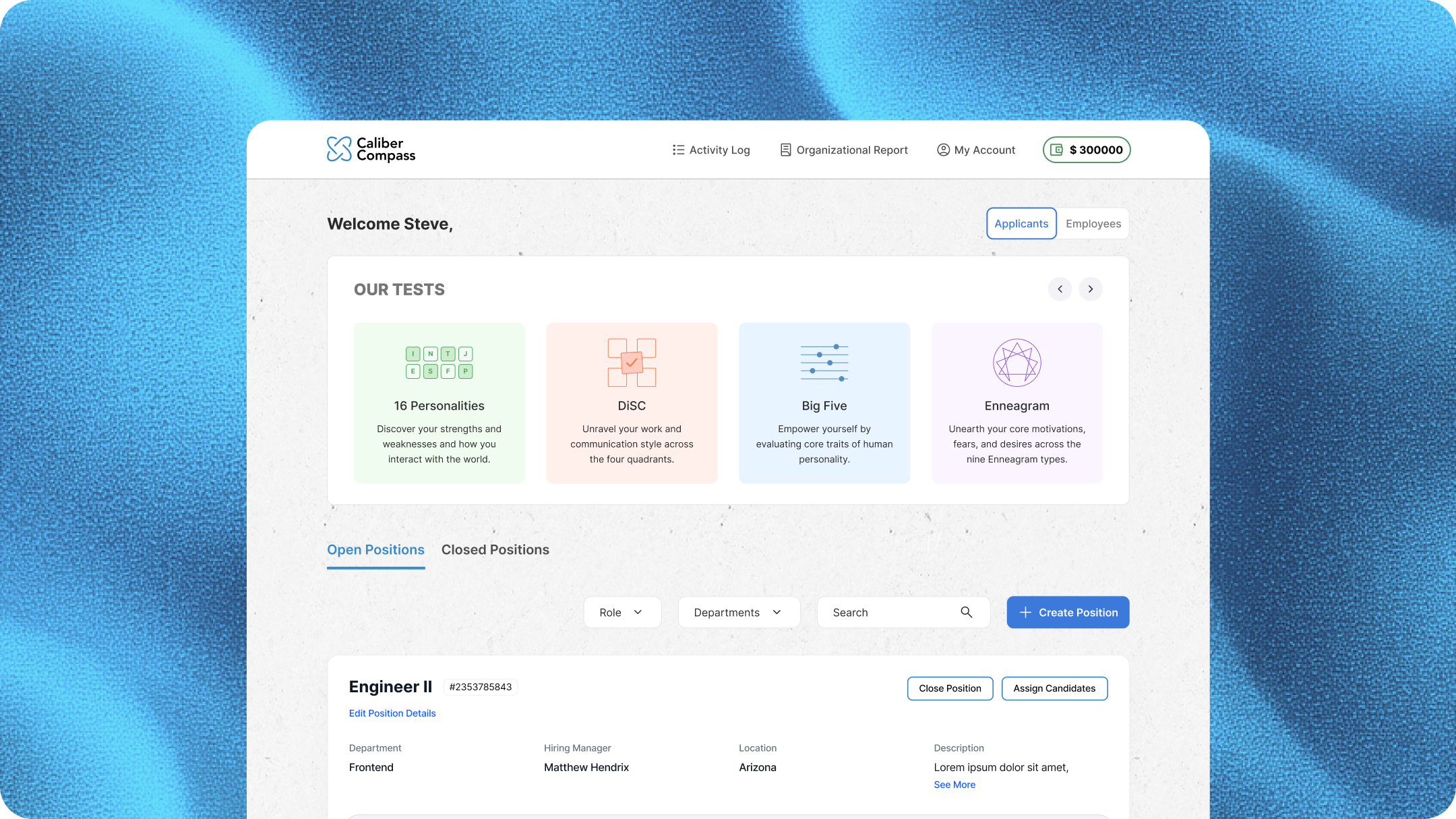This screenshot has height=819, width=1456.
Task: Expand description with See More
Action: pos(954,785)
